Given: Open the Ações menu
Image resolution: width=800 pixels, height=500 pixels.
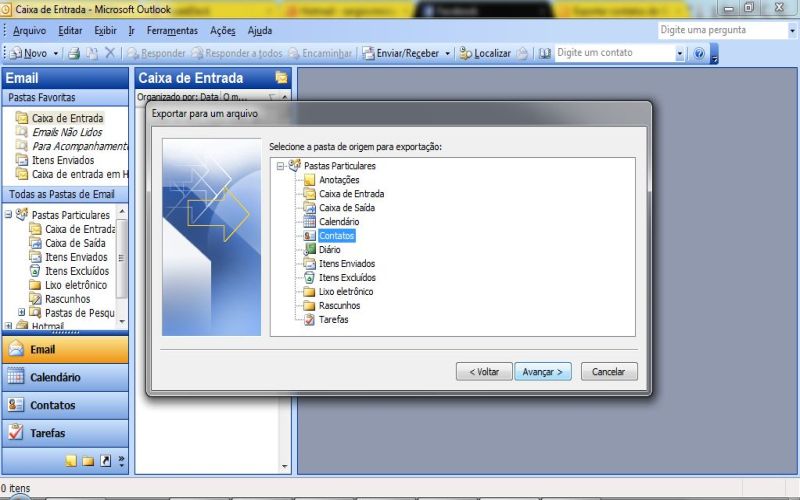Looking at the screenshot, I should tap(222, 31).
